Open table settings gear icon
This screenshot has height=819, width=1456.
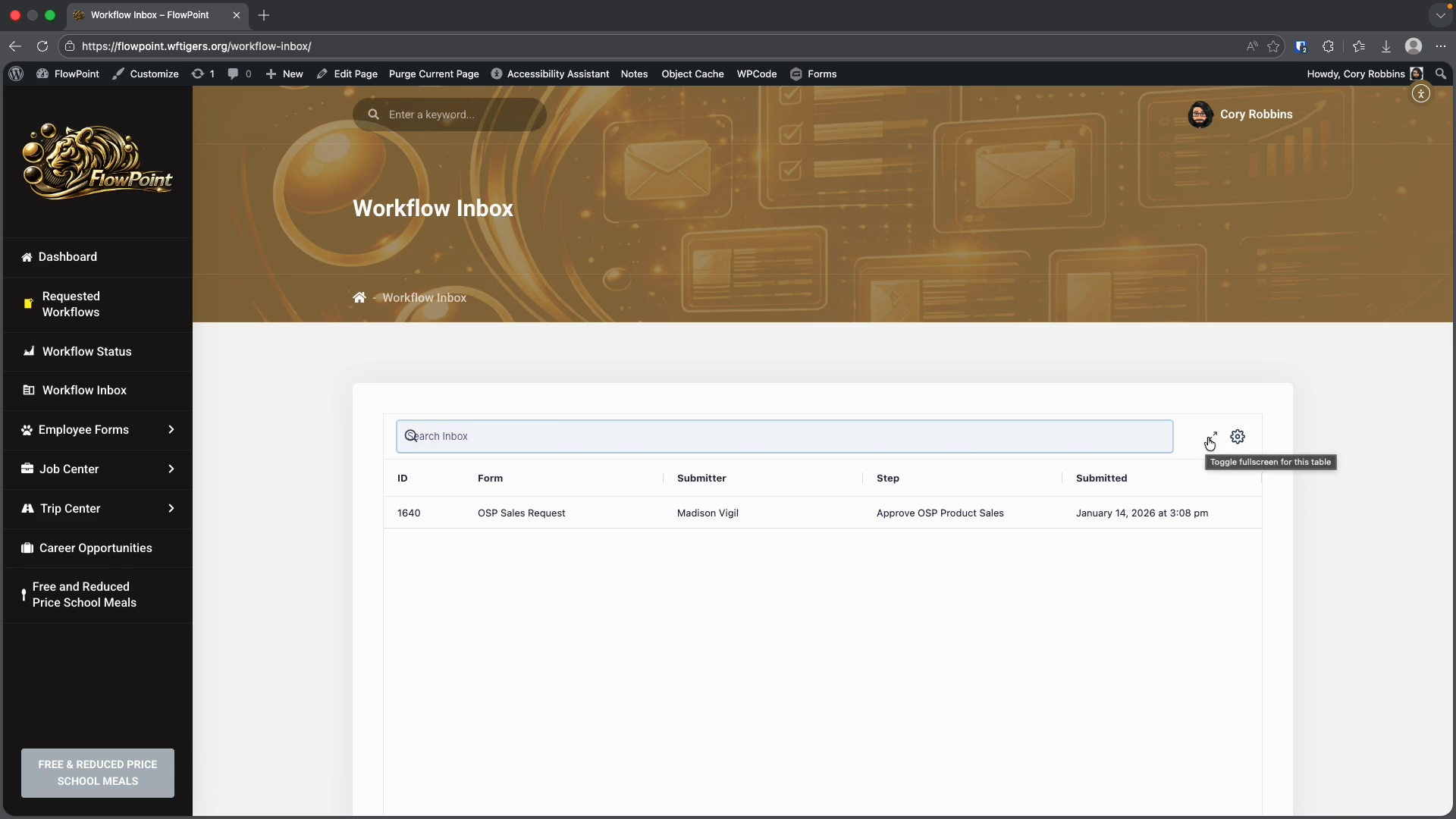[1238, 437]
